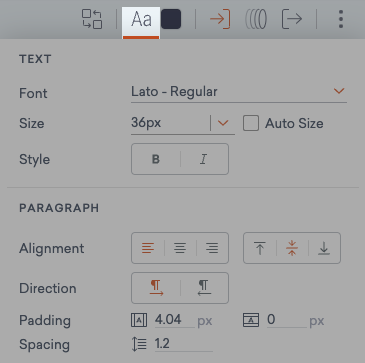
Task: Set text direction right-to-left
Action: 204,288
